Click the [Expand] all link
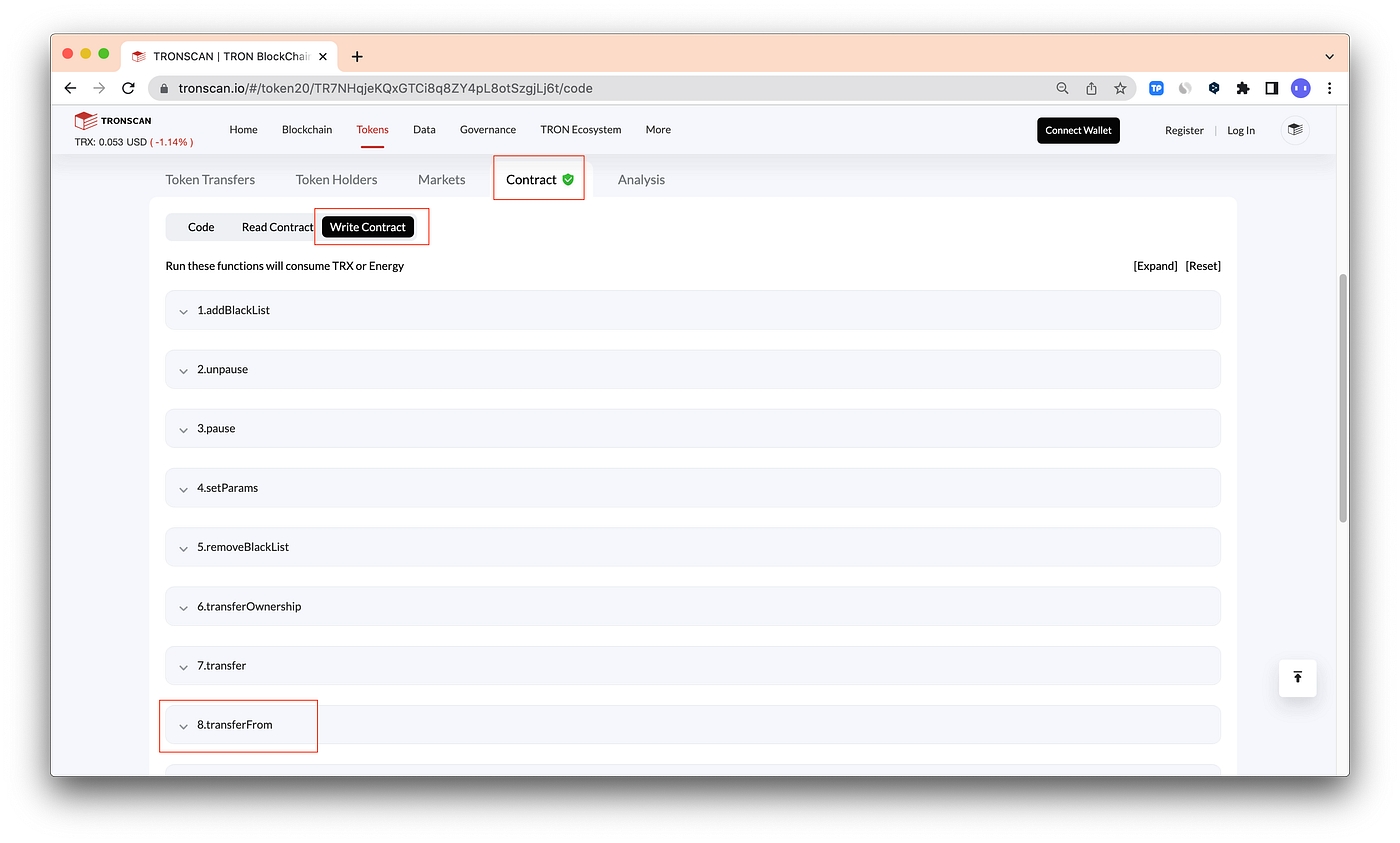The image size is (1400, 843). coord(1155,266)
